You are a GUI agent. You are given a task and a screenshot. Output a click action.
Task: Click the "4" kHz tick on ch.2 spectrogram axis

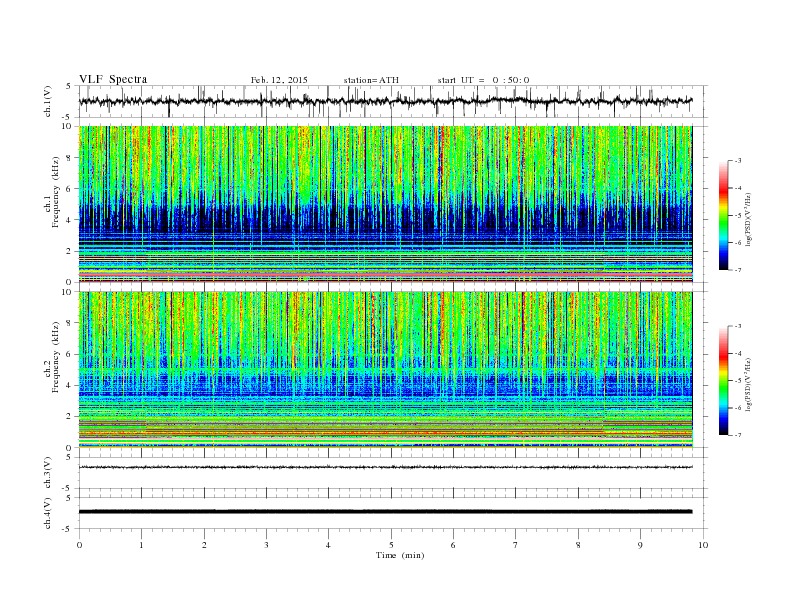point(69,385)
